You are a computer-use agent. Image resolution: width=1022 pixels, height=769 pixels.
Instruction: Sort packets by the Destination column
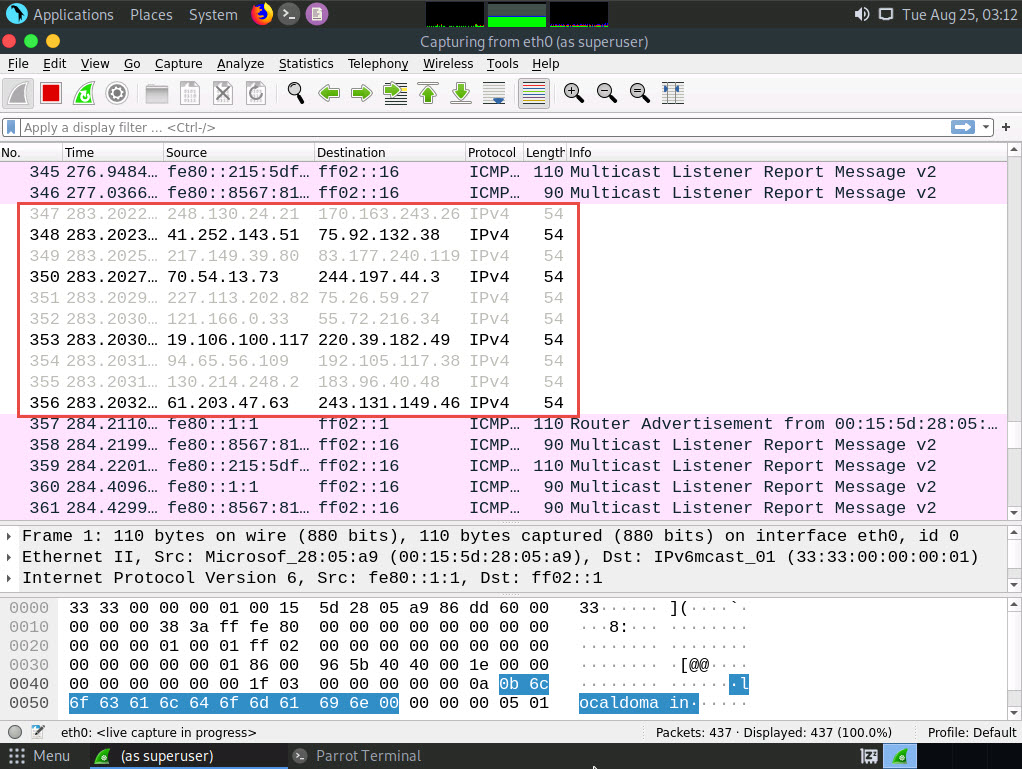pos(390,152)
